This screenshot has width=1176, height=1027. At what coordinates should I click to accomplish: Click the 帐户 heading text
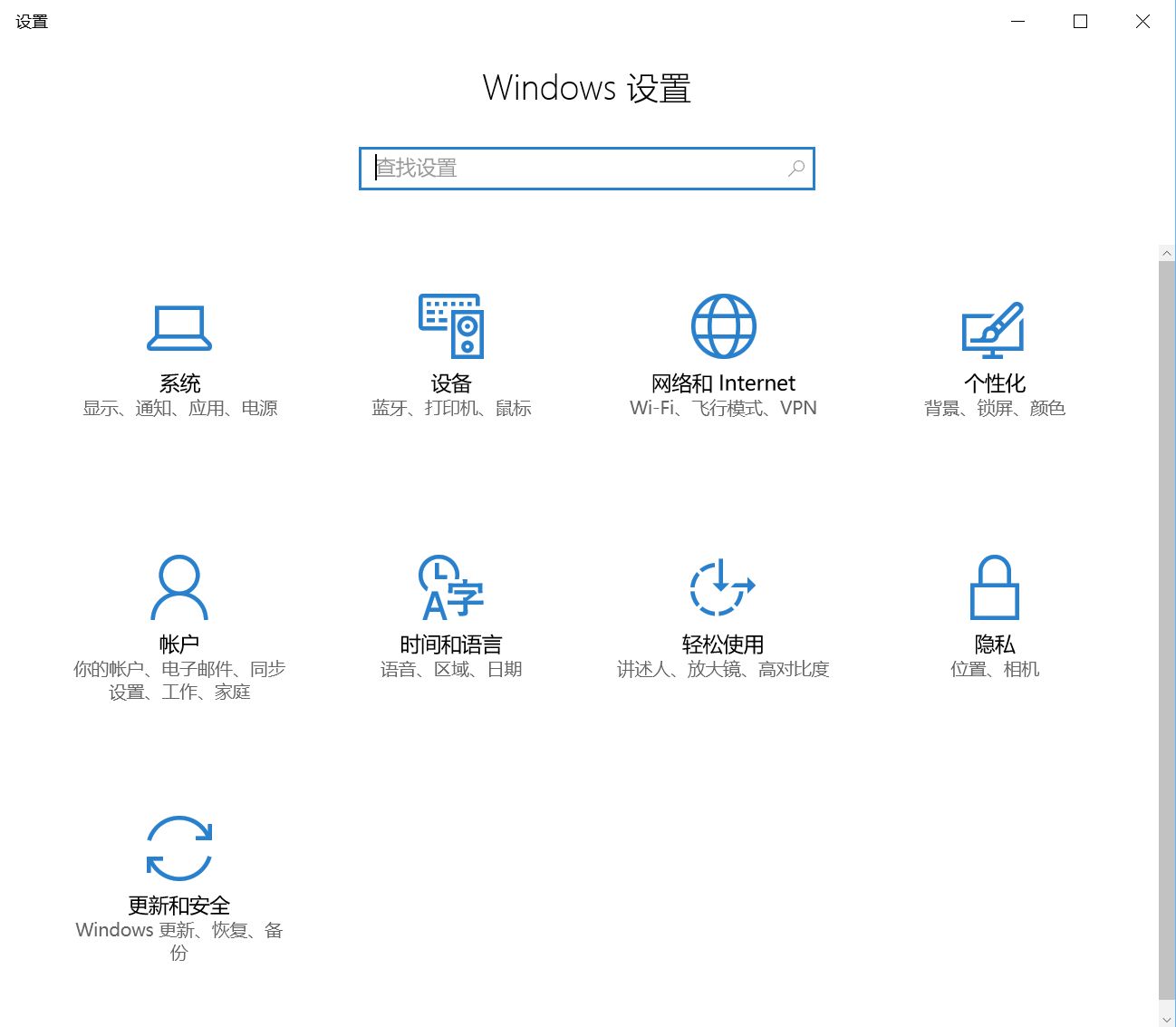click(x=179, y=644)
